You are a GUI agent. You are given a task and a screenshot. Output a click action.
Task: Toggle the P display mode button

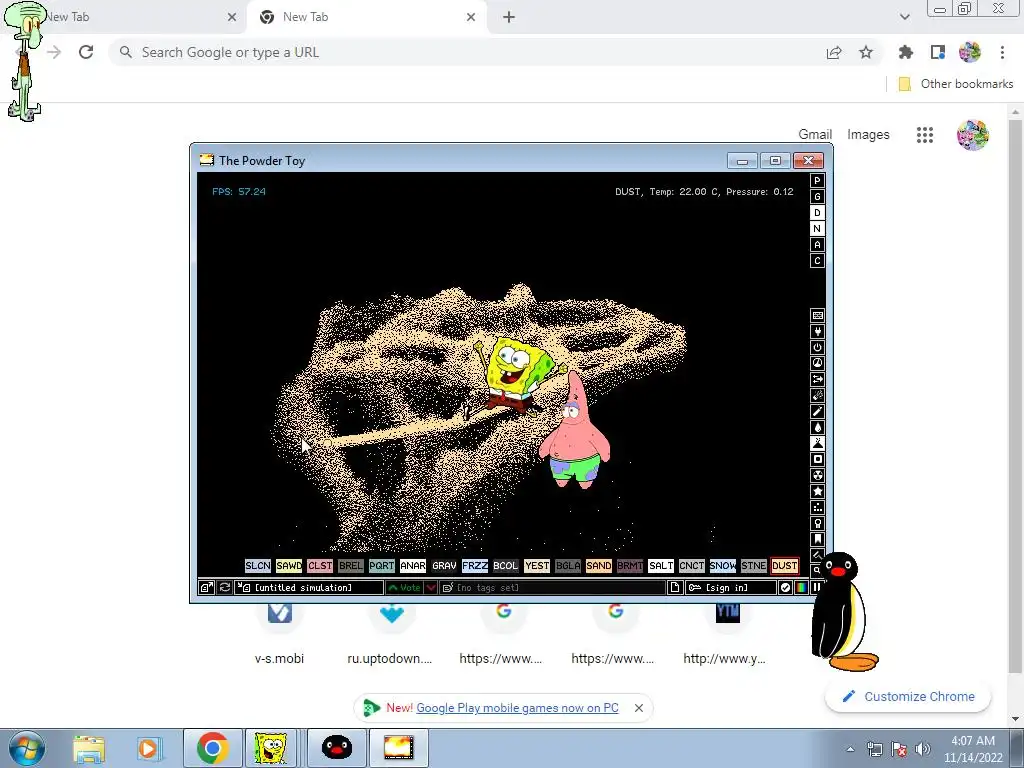coord(817,181)
